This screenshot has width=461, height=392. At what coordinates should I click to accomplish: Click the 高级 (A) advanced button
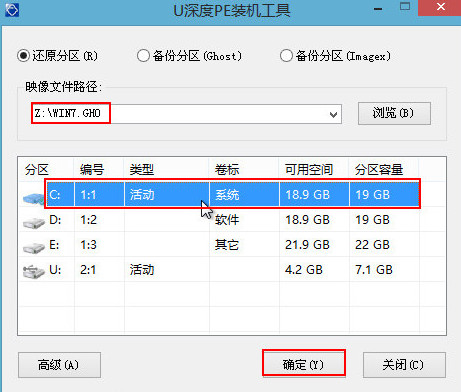tap(59, 365)
